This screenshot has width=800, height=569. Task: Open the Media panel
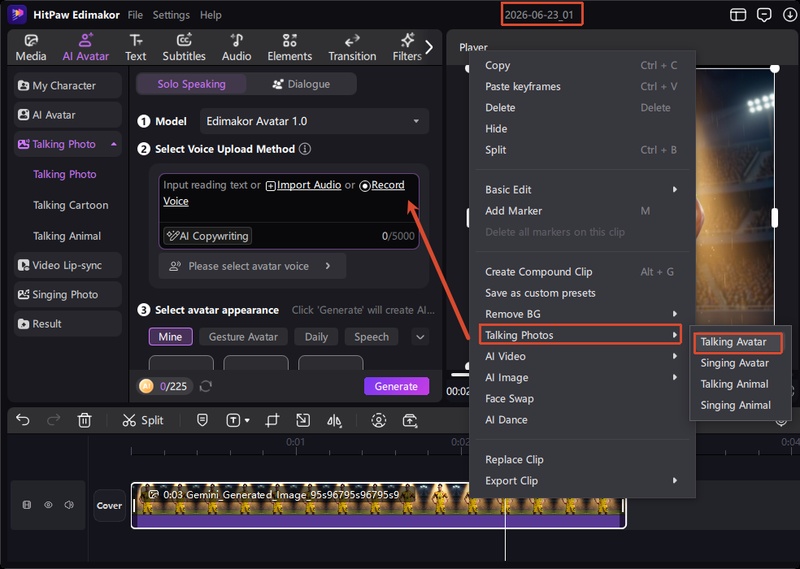pos(31,47)
